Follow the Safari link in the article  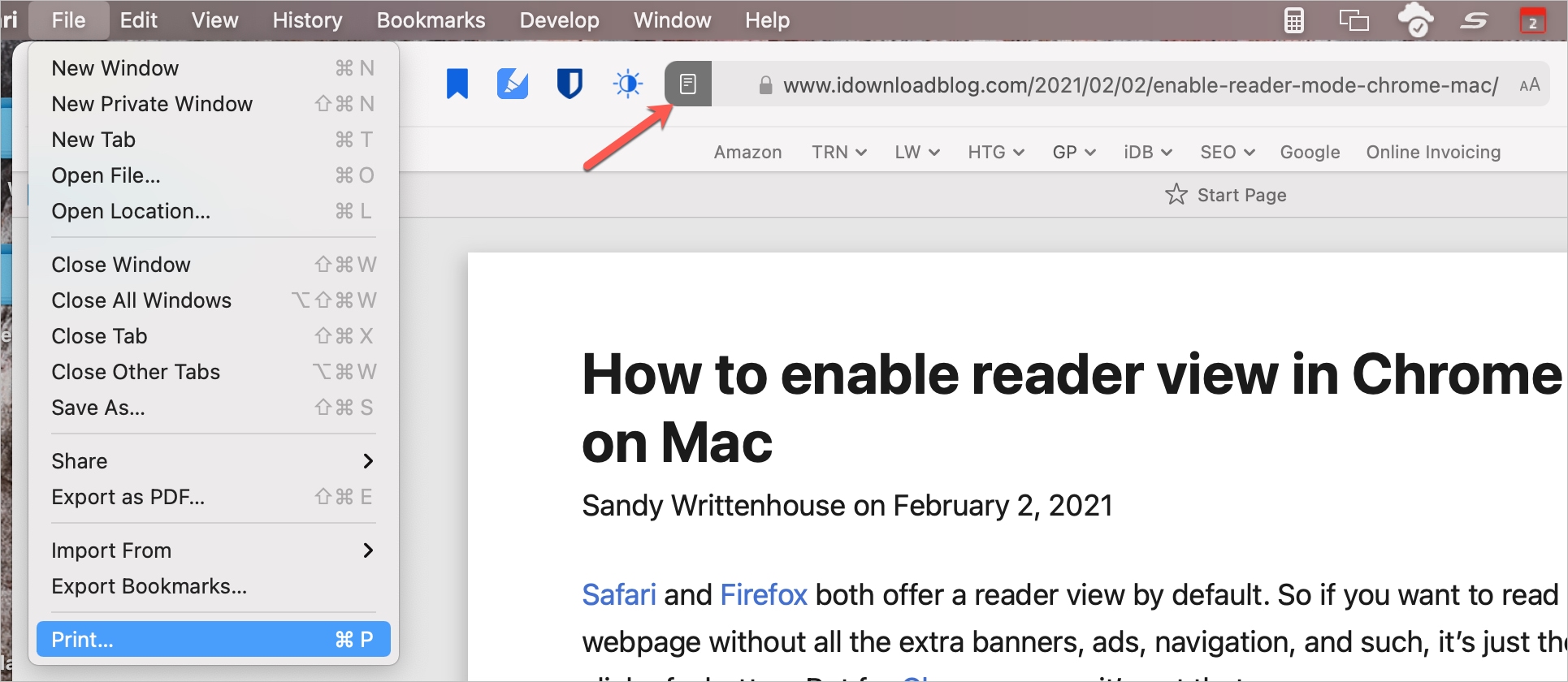tap(619, 595)
